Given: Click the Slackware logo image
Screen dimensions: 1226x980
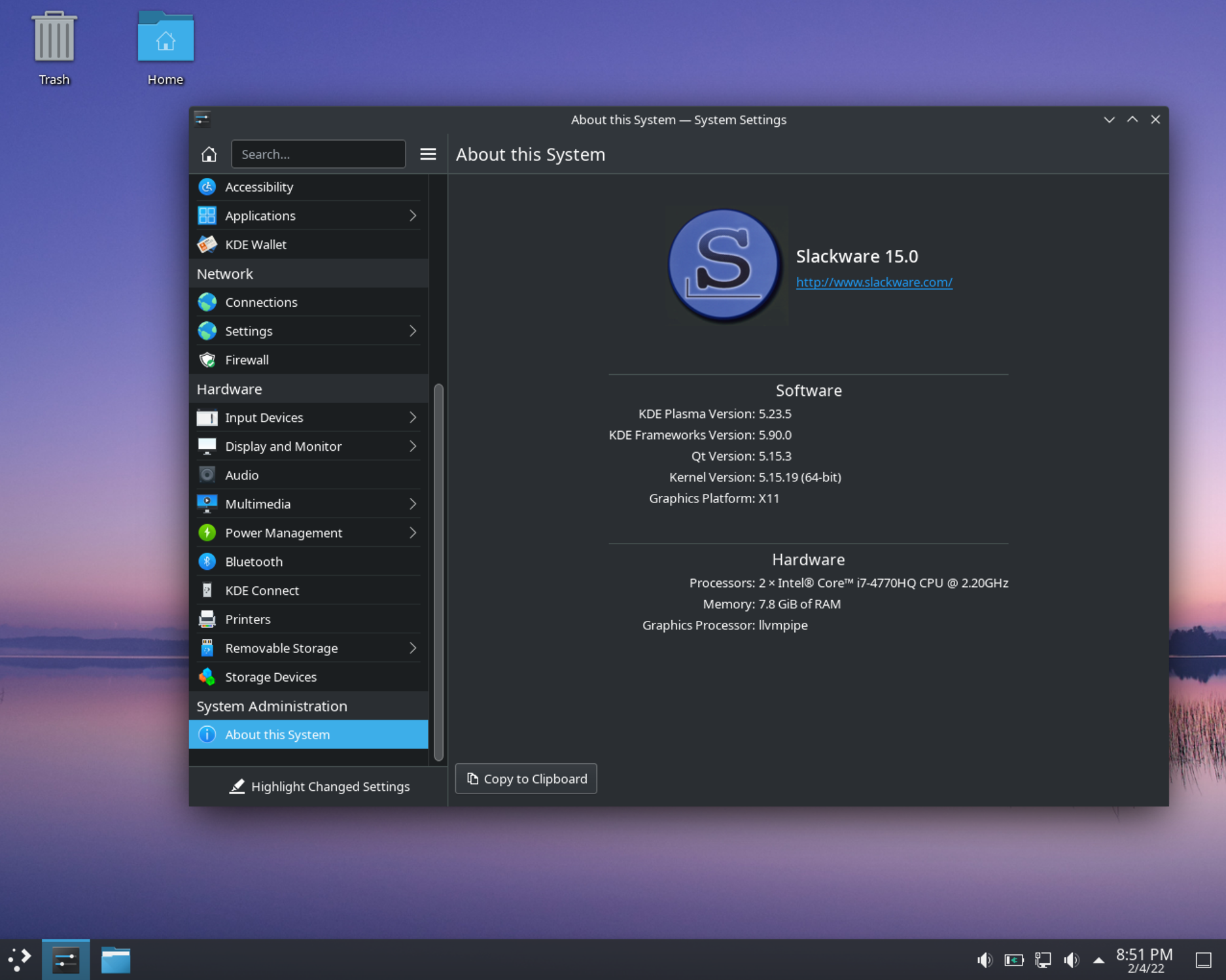Looking at the screenshot, I should (x=724, y=266).
